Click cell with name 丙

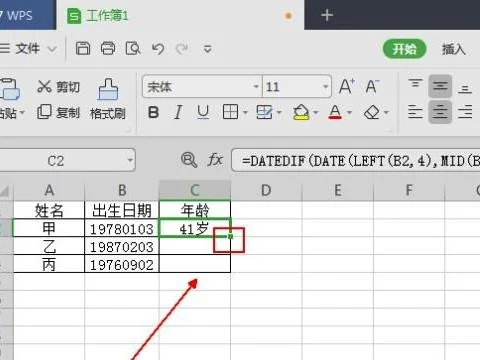49,265
